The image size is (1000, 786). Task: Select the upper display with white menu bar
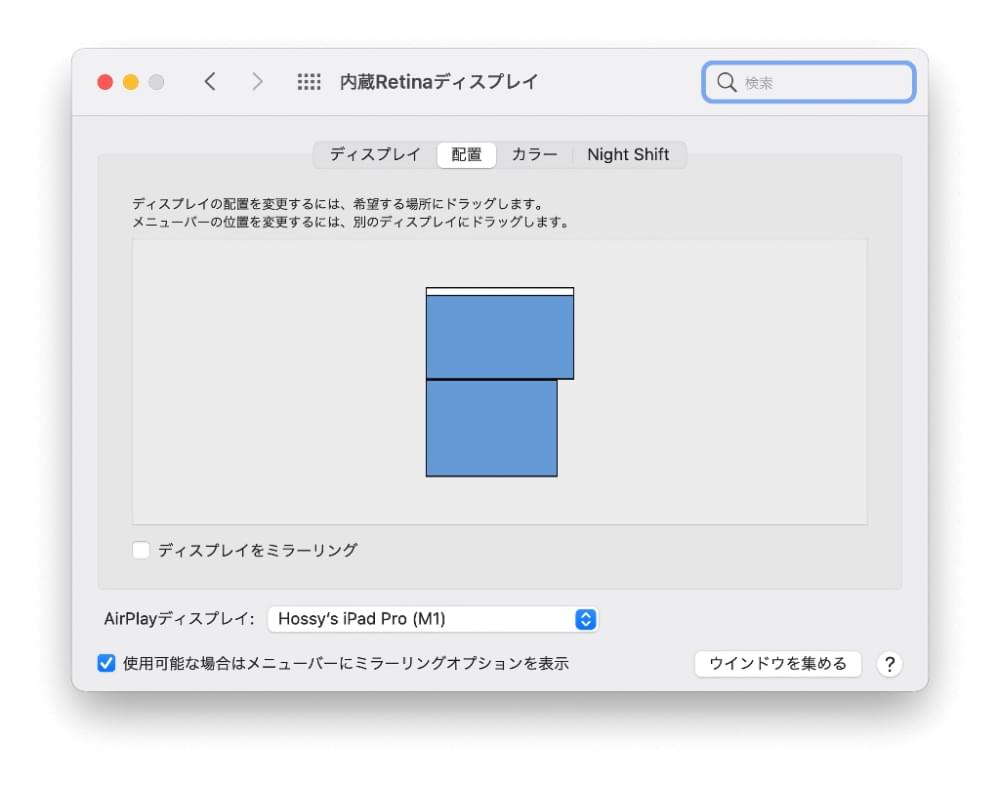point(500,333)
